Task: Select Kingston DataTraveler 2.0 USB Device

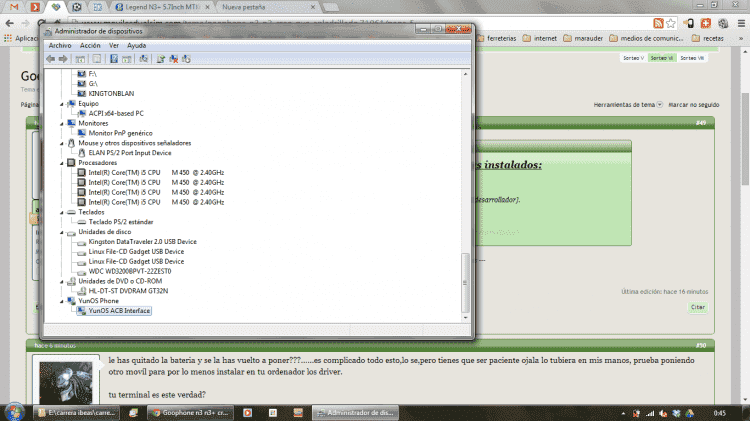Action: 143,242
